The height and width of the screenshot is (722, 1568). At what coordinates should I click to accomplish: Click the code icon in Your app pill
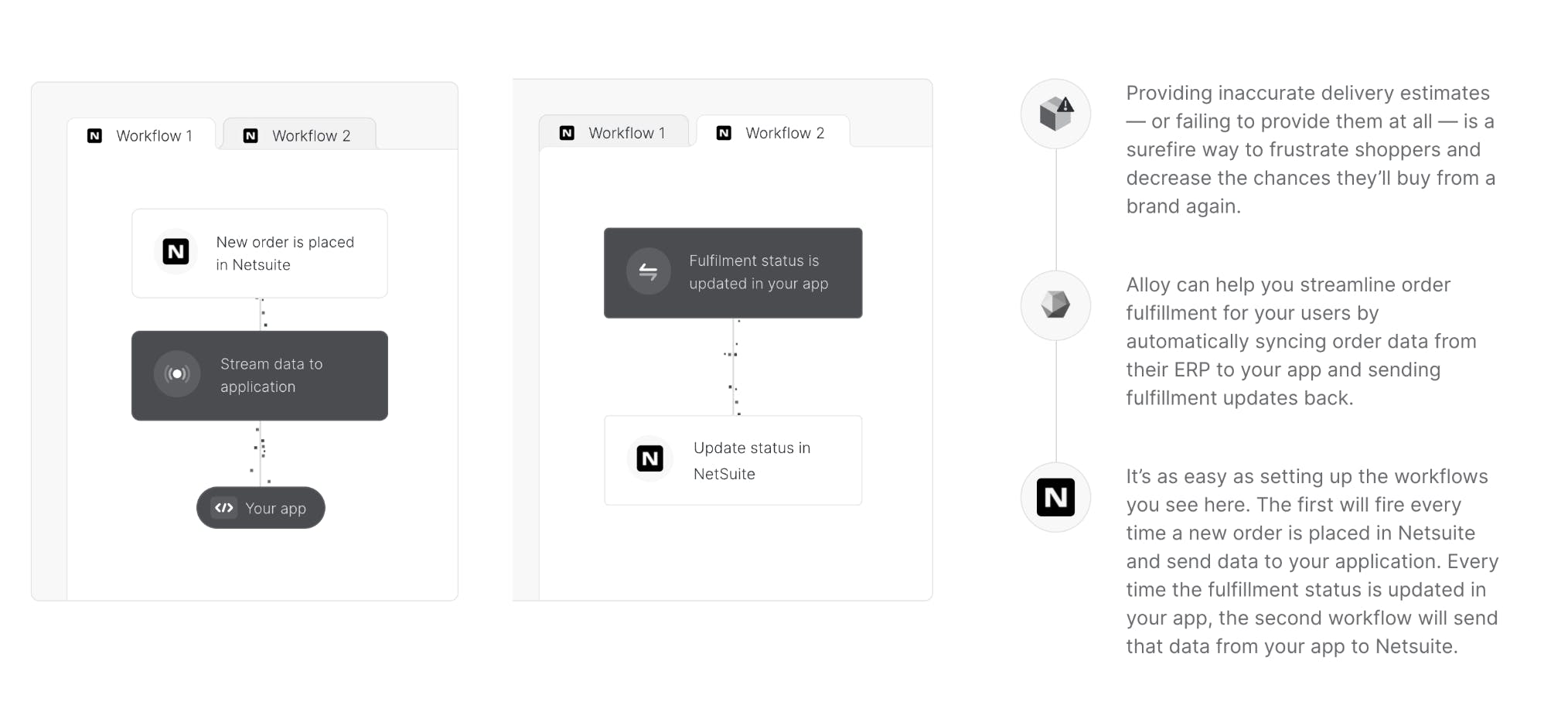point(224,508)
